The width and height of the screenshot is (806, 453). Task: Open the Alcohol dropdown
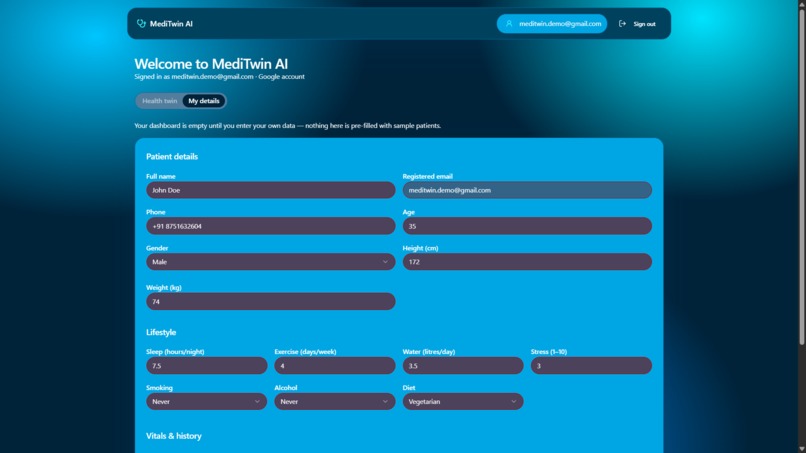[x=335, y=402]
